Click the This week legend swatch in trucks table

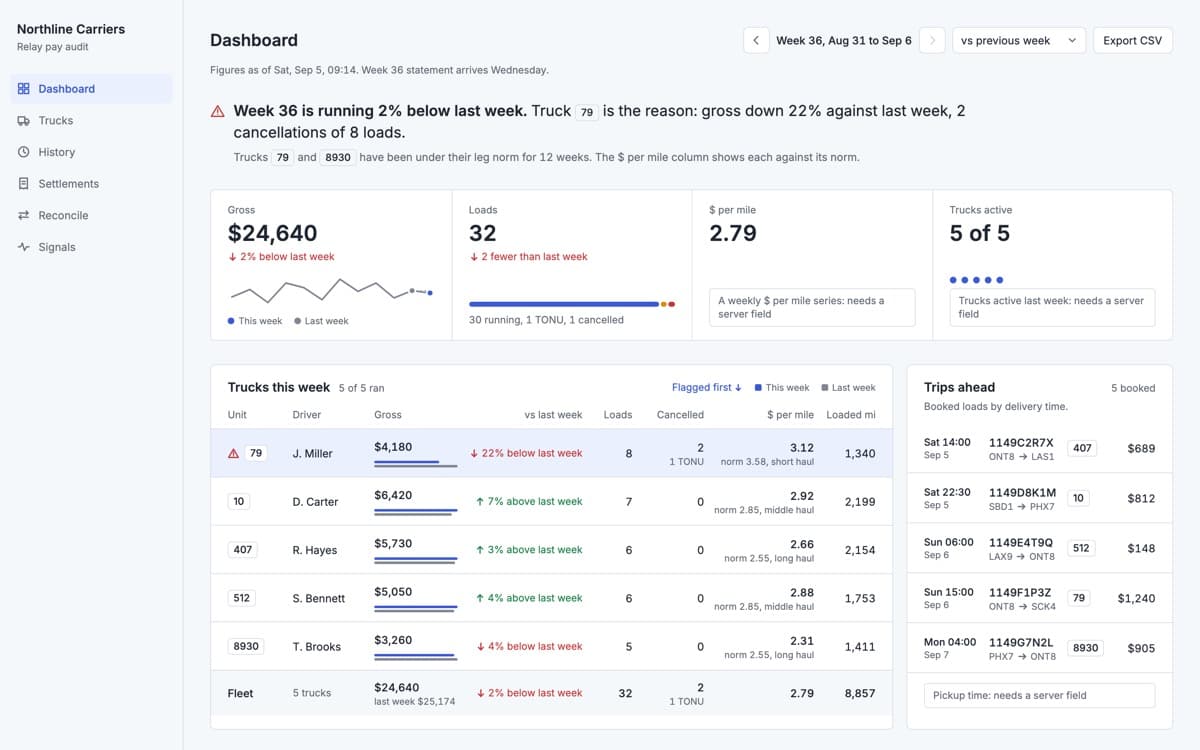[x=758, y=388]
